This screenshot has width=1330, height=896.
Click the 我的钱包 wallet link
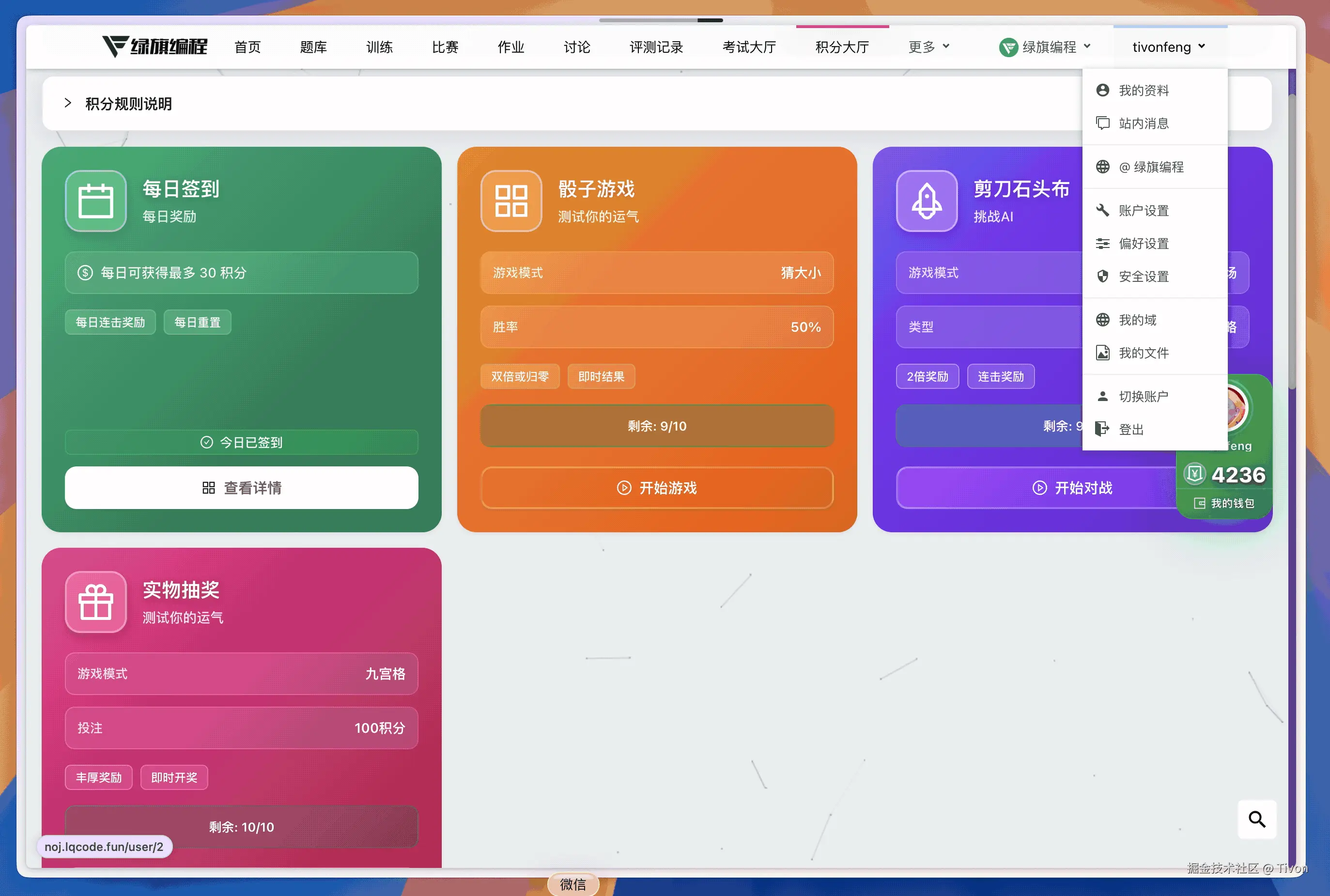click(x=1224, y=503)
